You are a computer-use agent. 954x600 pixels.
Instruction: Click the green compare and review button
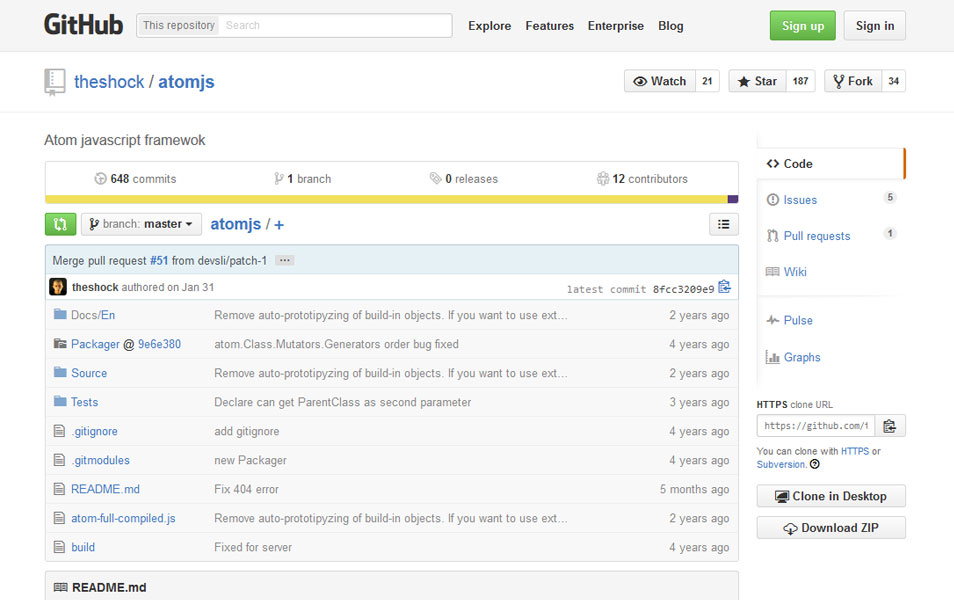point(60,224)
